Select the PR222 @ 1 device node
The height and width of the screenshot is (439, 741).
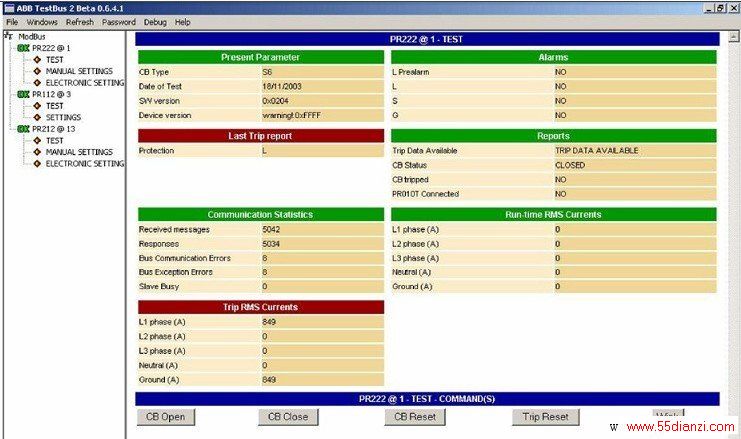click(x=51, y=48)
